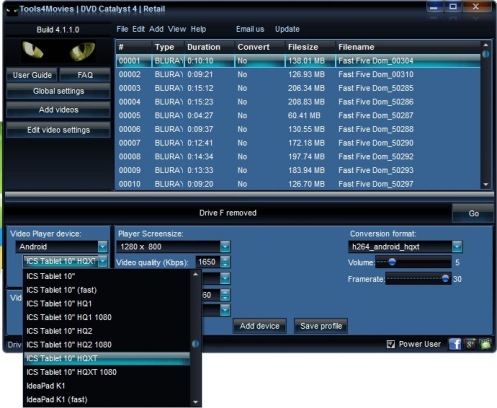Click the Volume slider handle
The image size is (497, 408).
point(392,262)
